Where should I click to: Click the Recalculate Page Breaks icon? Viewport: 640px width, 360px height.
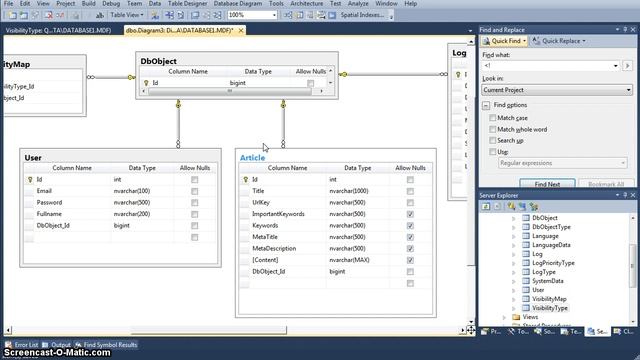point(181,16)
